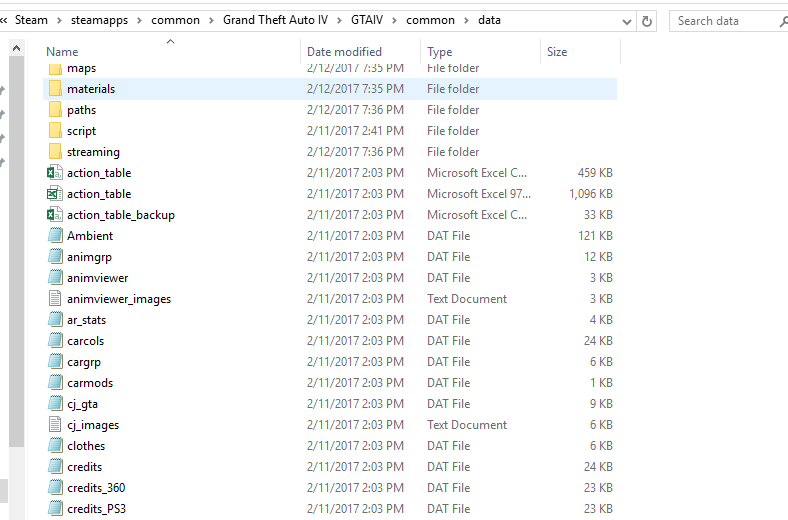
Task: Show hidden breadcrumb path with double chevron
Action: [x=4, y=21]
